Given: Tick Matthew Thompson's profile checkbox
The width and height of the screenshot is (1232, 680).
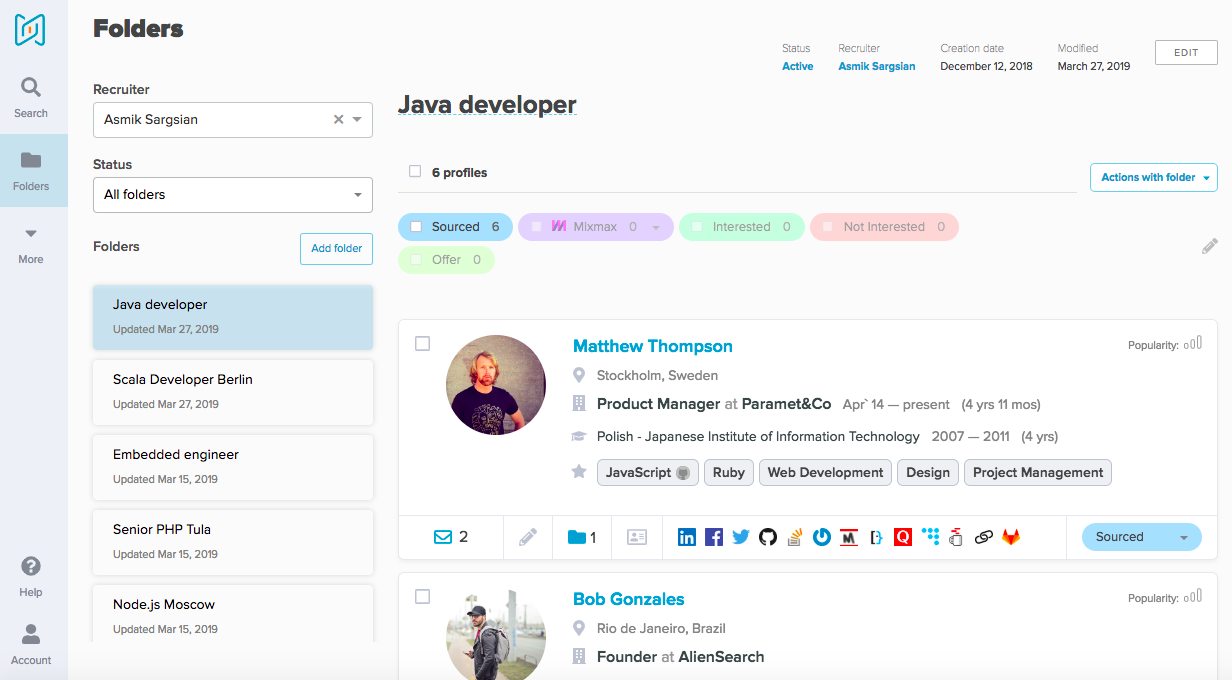Looking at the screenshot, I should (x=423, y=344).
